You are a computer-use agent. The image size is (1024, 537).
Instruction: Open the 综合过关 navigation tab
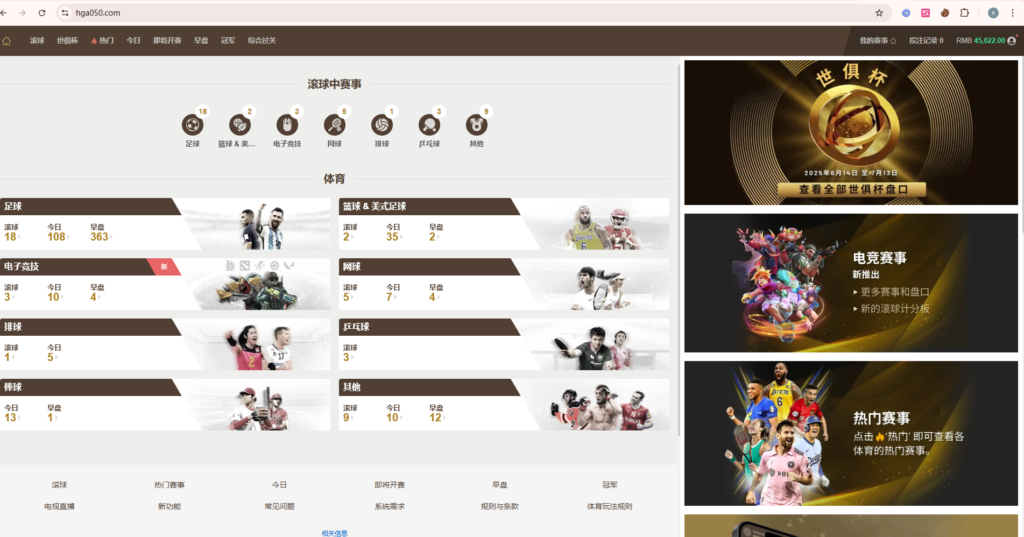click(x=262, y=41)
